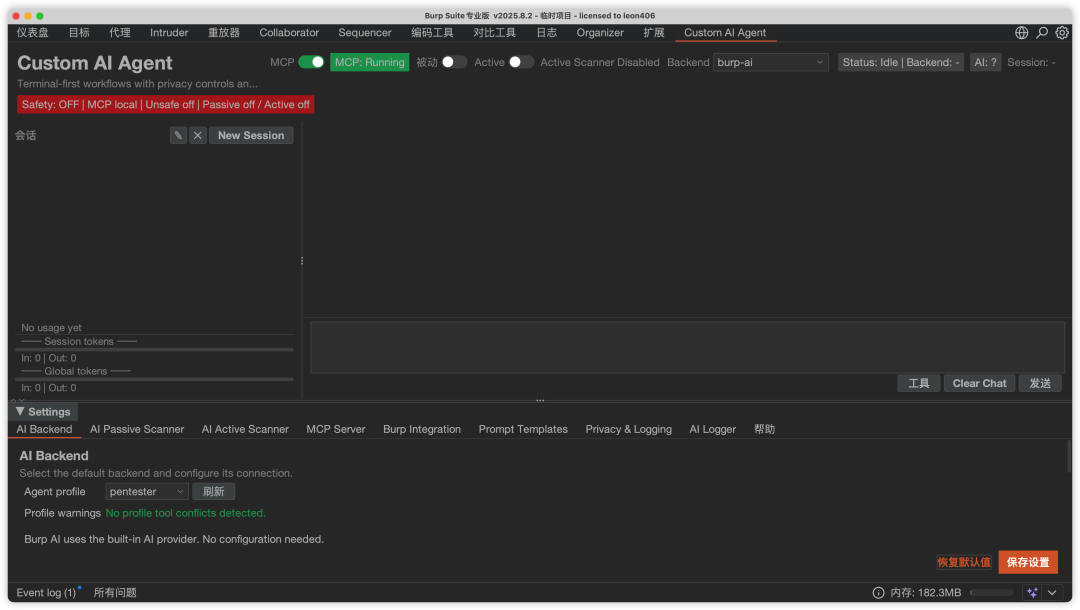
Task: Open 所有问题 in the status bar
Action: coord(115,593)
